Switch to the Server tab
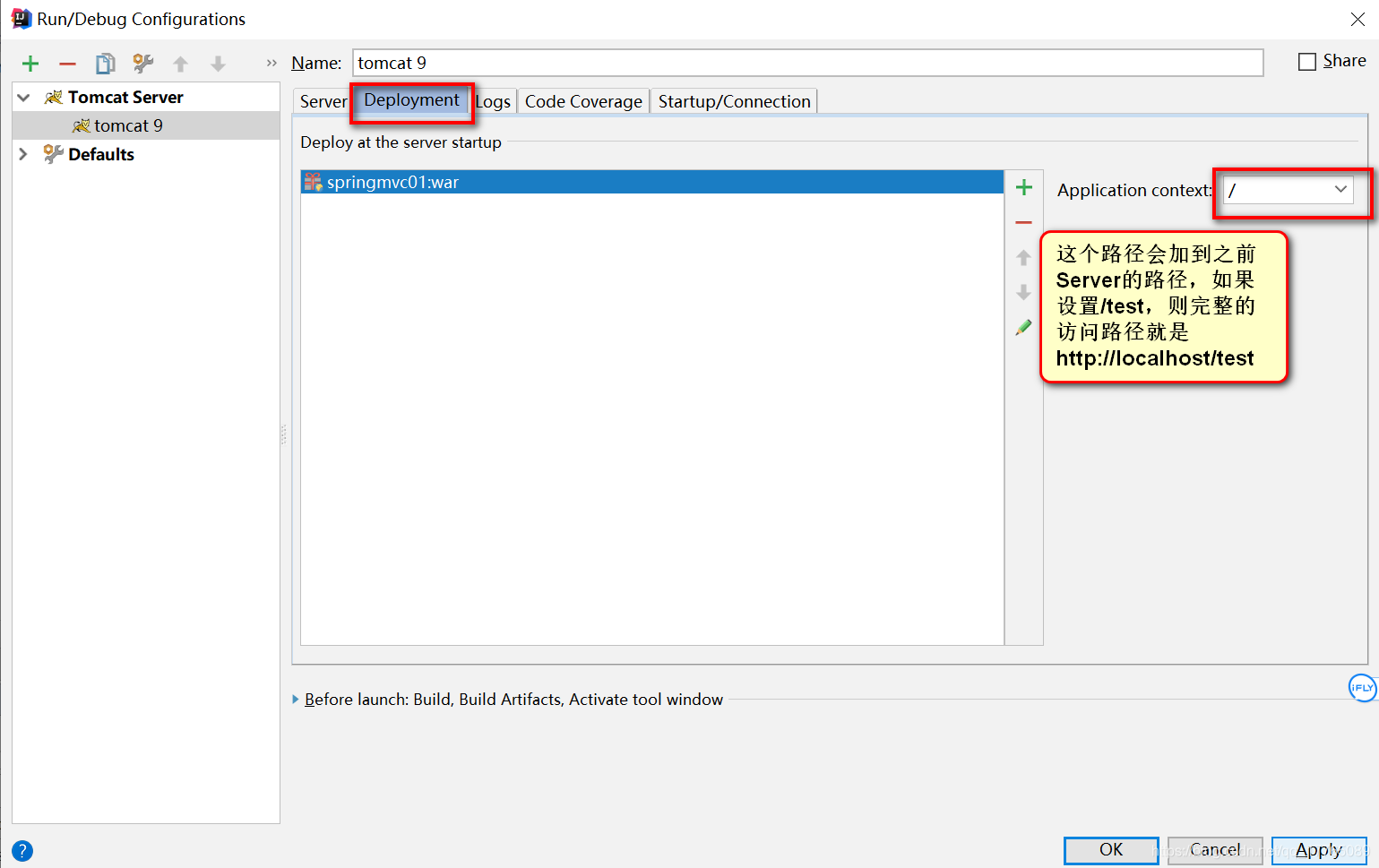Image resolution: width=1379 pixels, height=868 pixels. (323, 101)
